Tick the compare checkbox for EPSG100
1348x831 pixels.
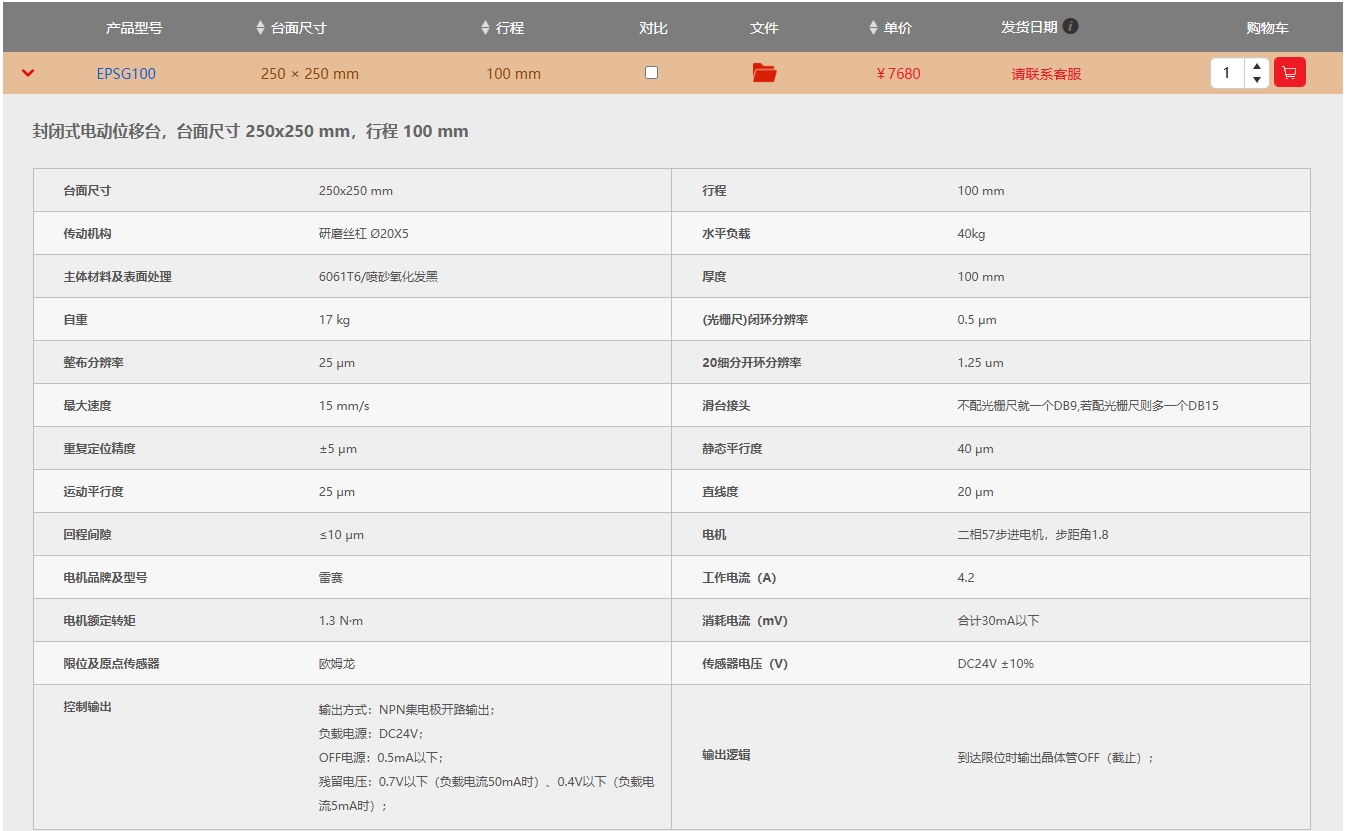pyautogui.click(x=651, y=73)
